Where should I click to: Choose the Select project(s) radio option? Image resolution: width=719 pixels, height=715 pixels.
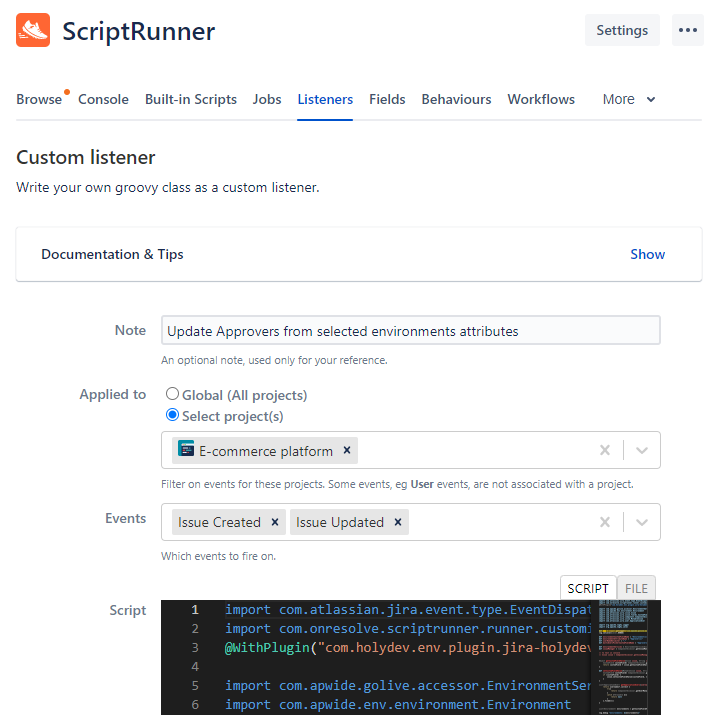(173, 415)
